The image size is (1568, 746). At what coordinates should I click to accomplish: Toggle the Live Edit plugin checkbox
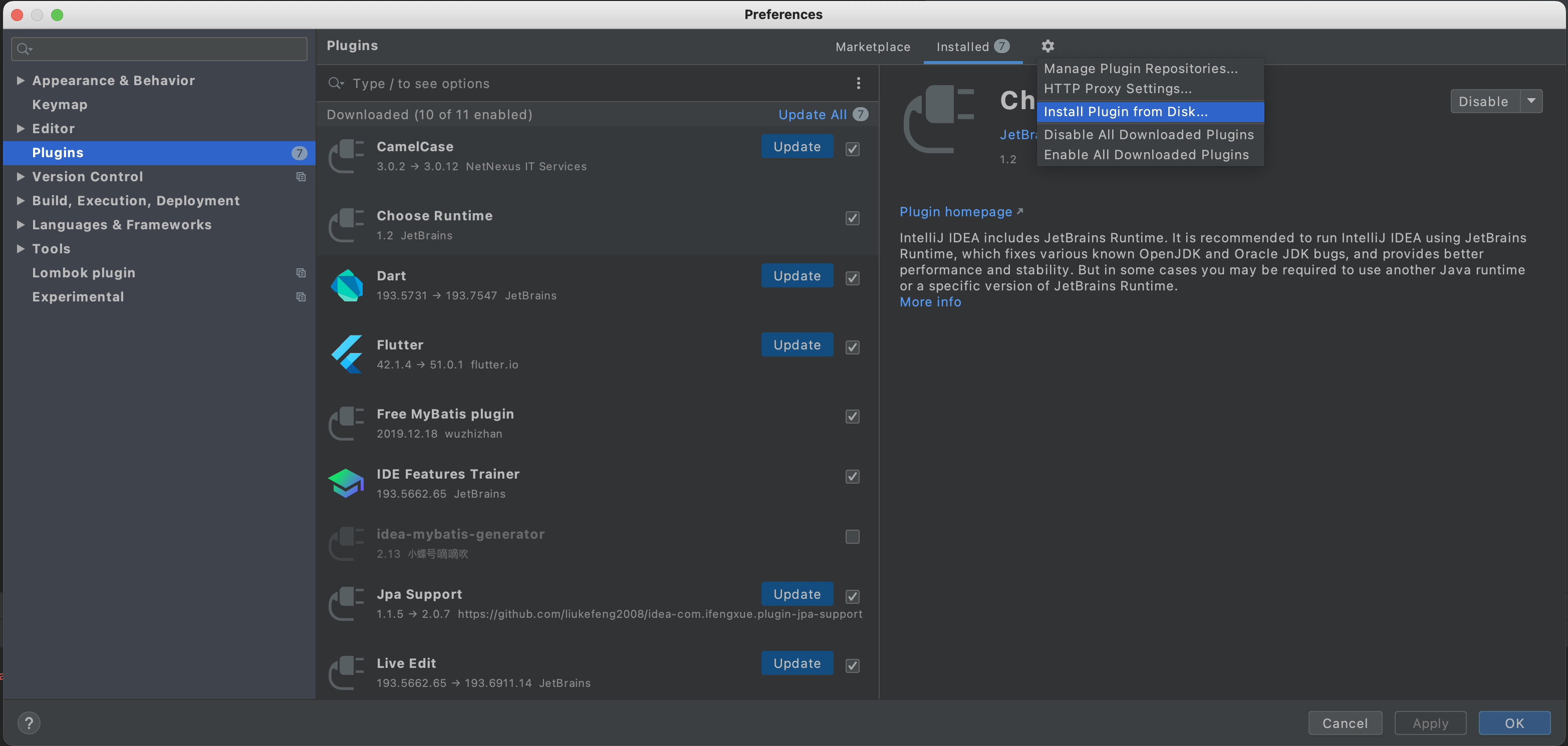[852, 666]
